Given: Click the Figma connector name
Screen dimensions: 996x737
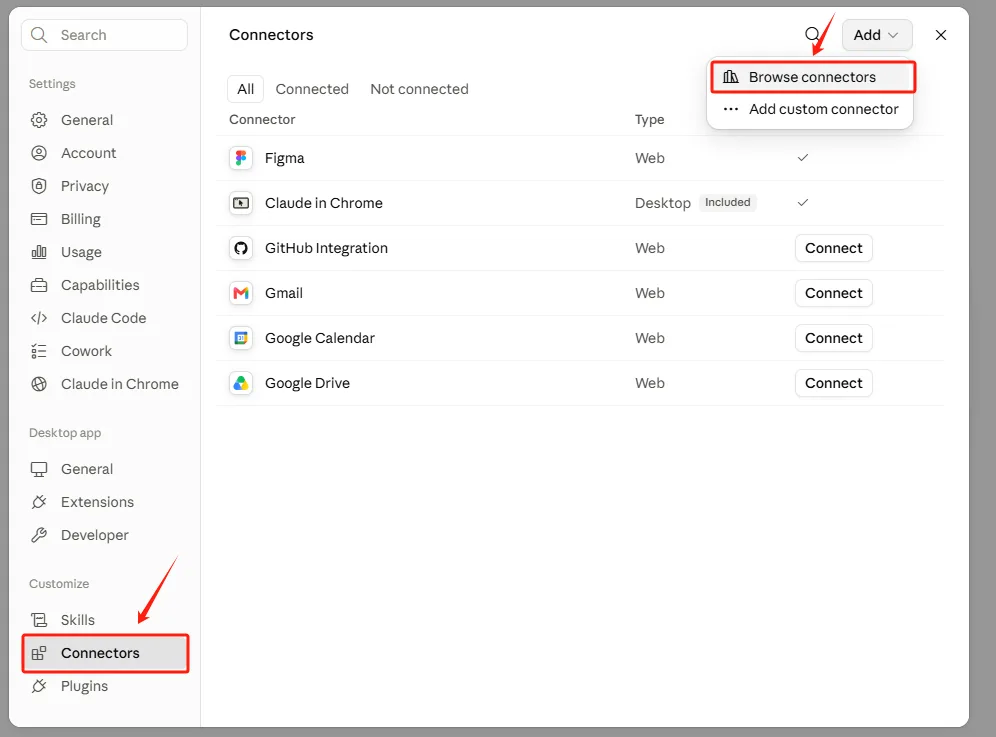Looking at the screenshot, I should click(x=285, y=158).
